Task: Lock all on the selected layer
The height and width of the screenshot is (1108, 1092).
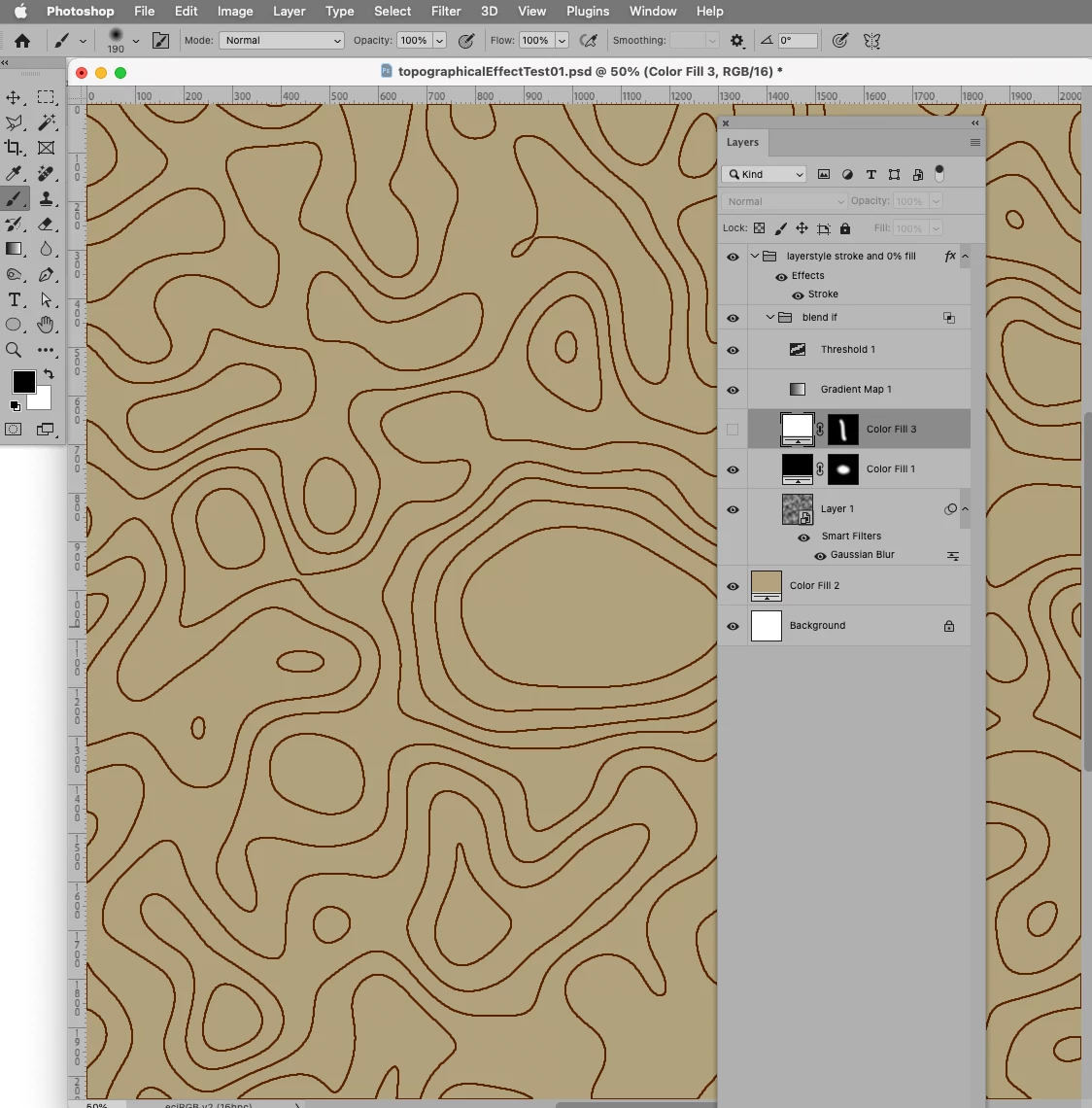Action: (x=845, y=228)
